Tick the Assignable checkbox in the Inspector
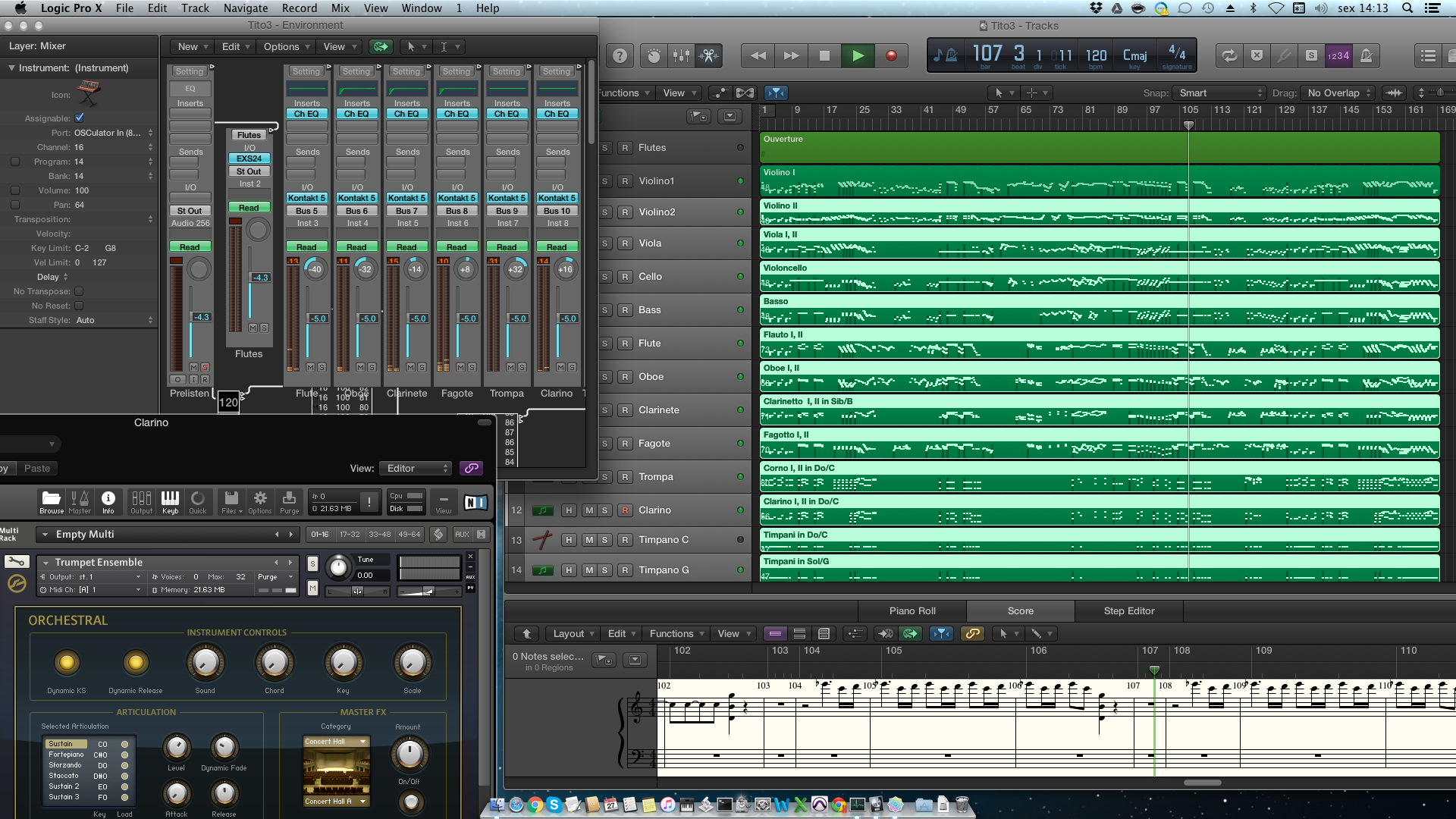1456x819 pixels. tap(80, 118)
